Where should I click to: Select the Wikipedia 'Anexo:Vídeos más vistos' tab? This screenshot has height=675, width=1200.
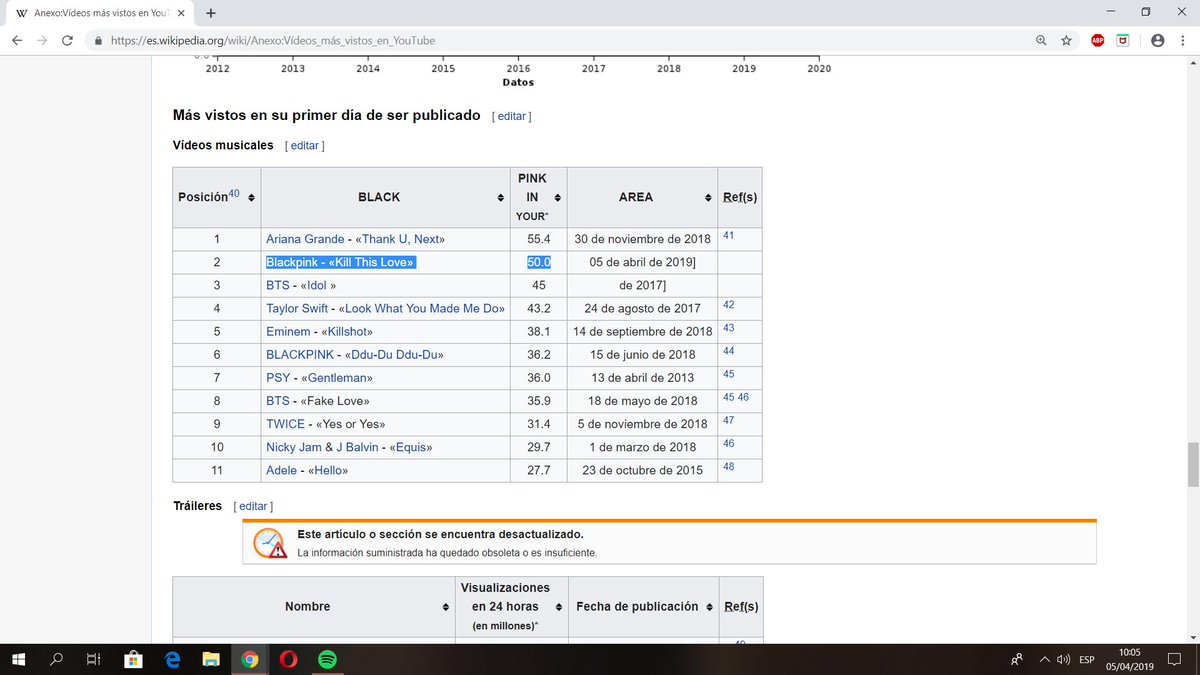[x=97, y=13]
